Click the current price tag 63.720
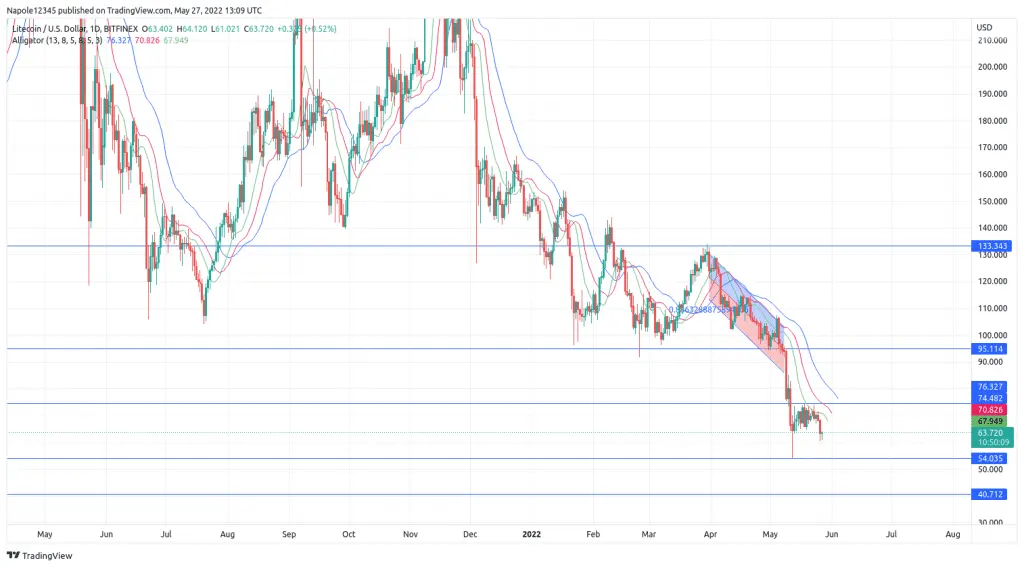 (991, 433)
